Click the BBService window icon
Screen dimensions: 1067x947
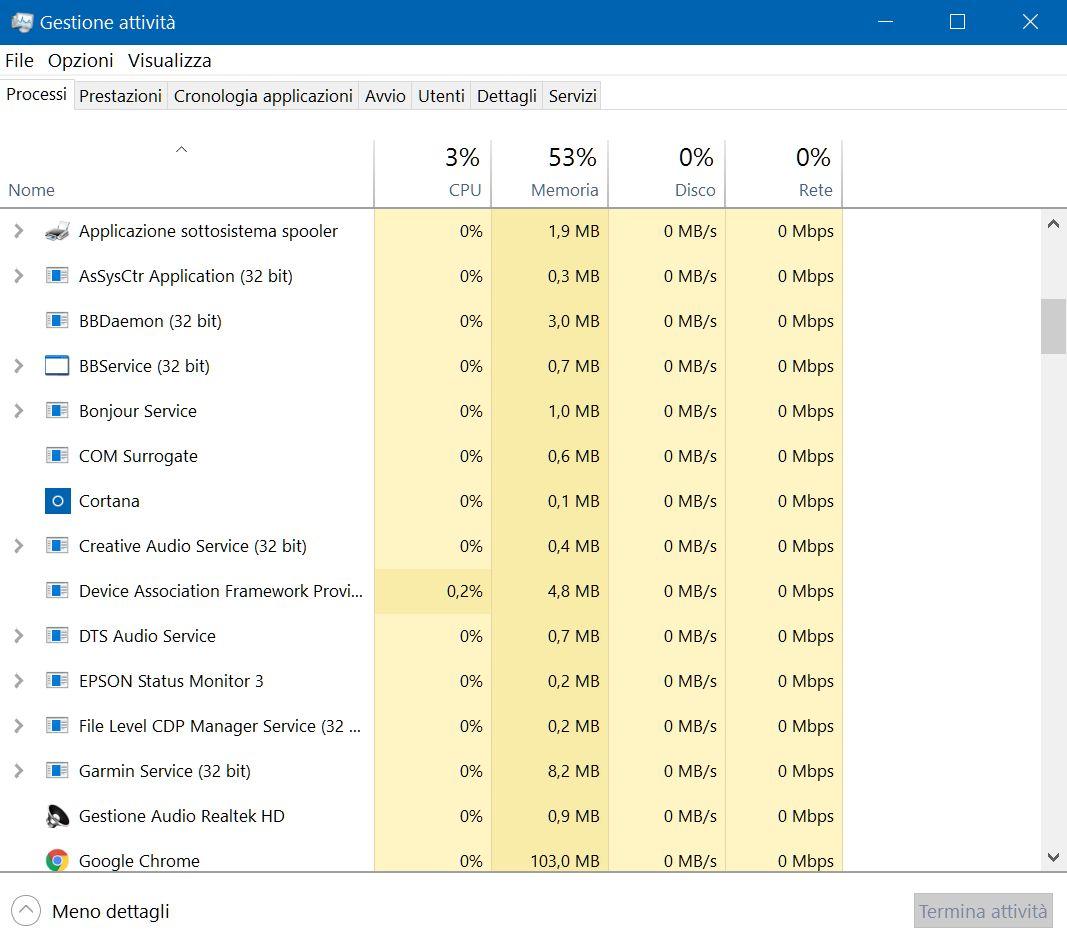pyautogui.click(x=57, y=366)
